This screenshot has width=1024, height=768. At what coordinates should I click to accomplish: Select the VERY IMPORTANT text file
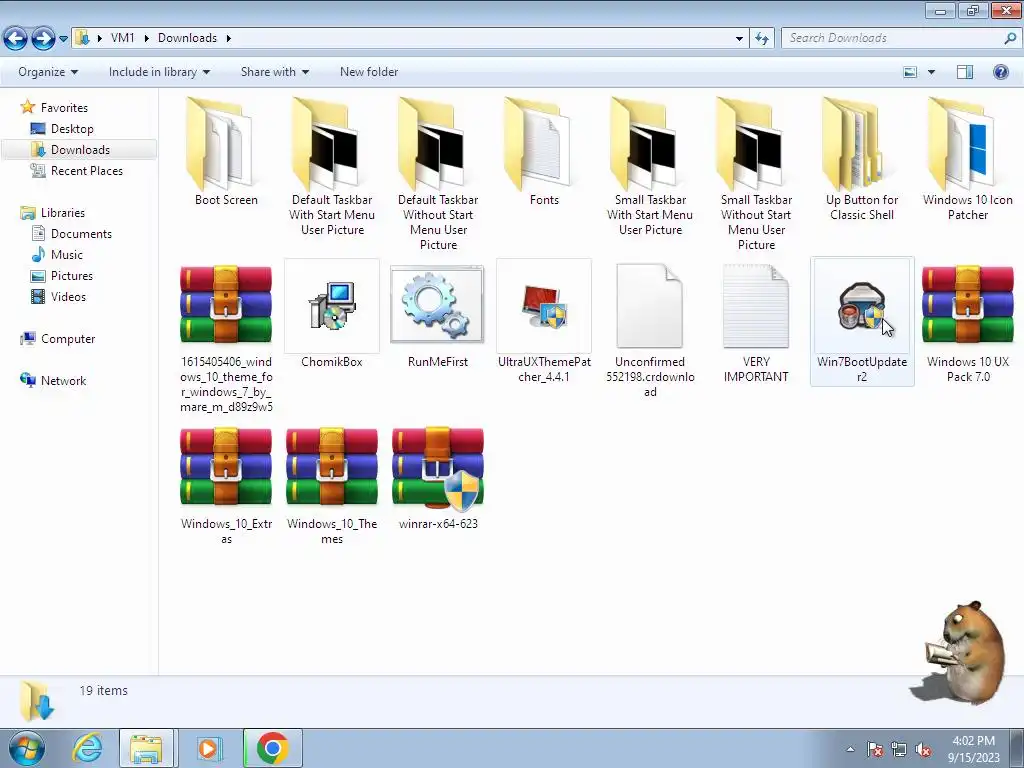[x=756, y=323]
